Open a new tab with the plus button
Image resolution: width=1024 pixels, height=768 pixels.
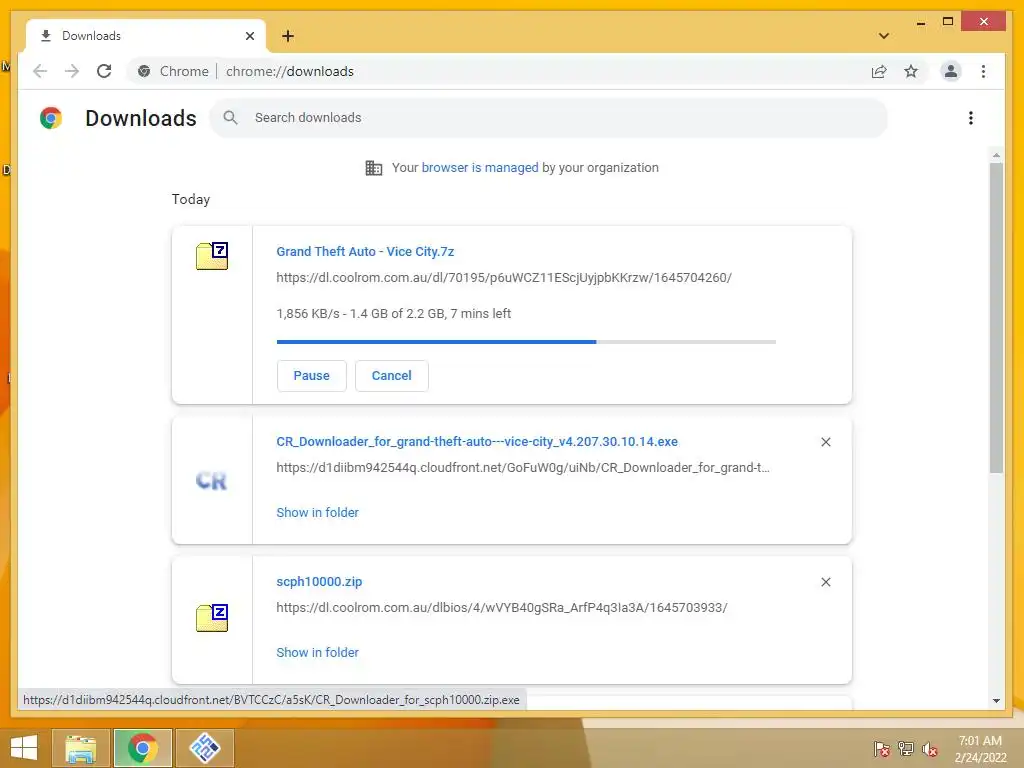288,36
